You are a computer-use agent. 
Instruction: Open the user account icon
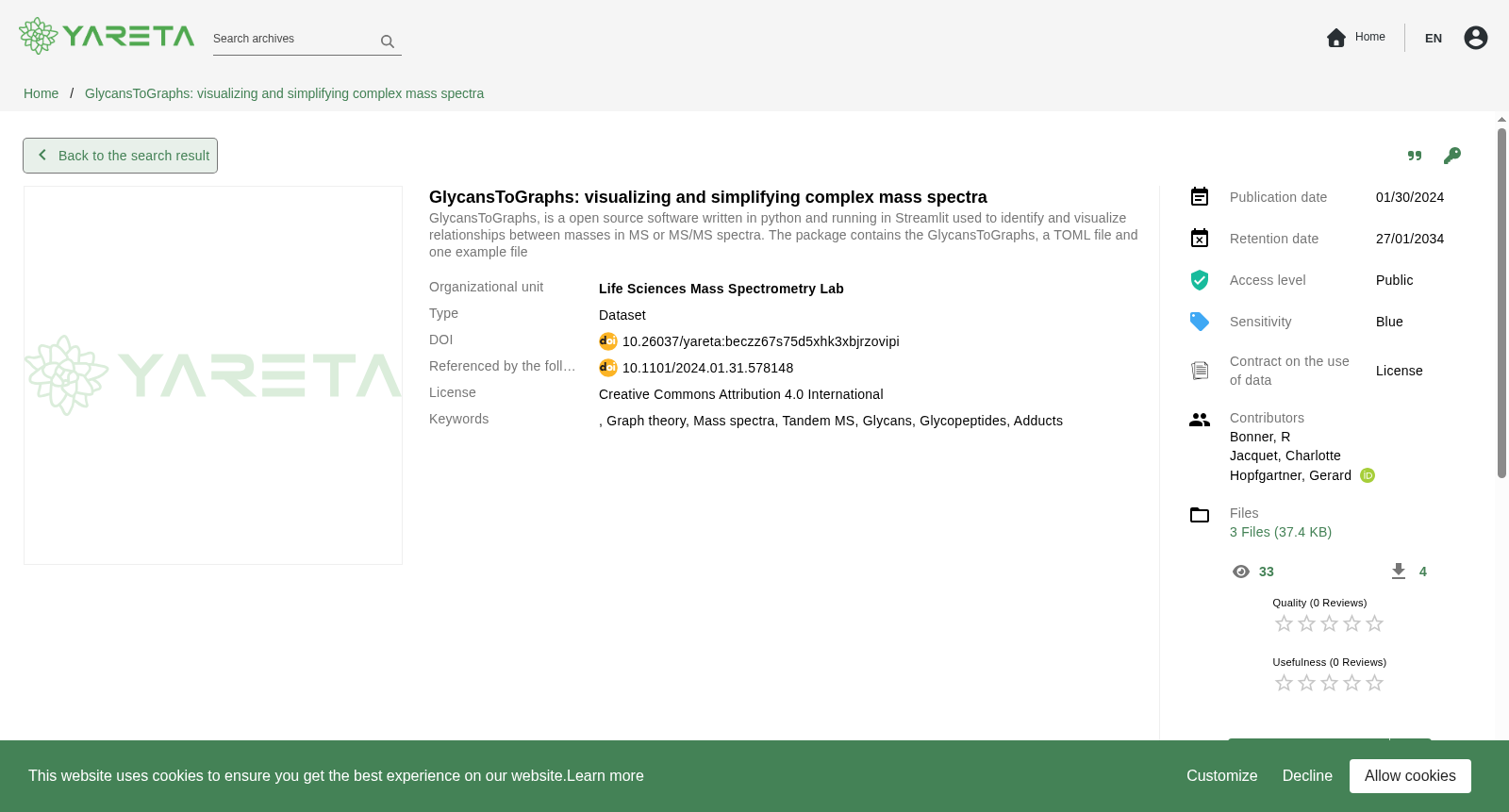(1476, 38)
